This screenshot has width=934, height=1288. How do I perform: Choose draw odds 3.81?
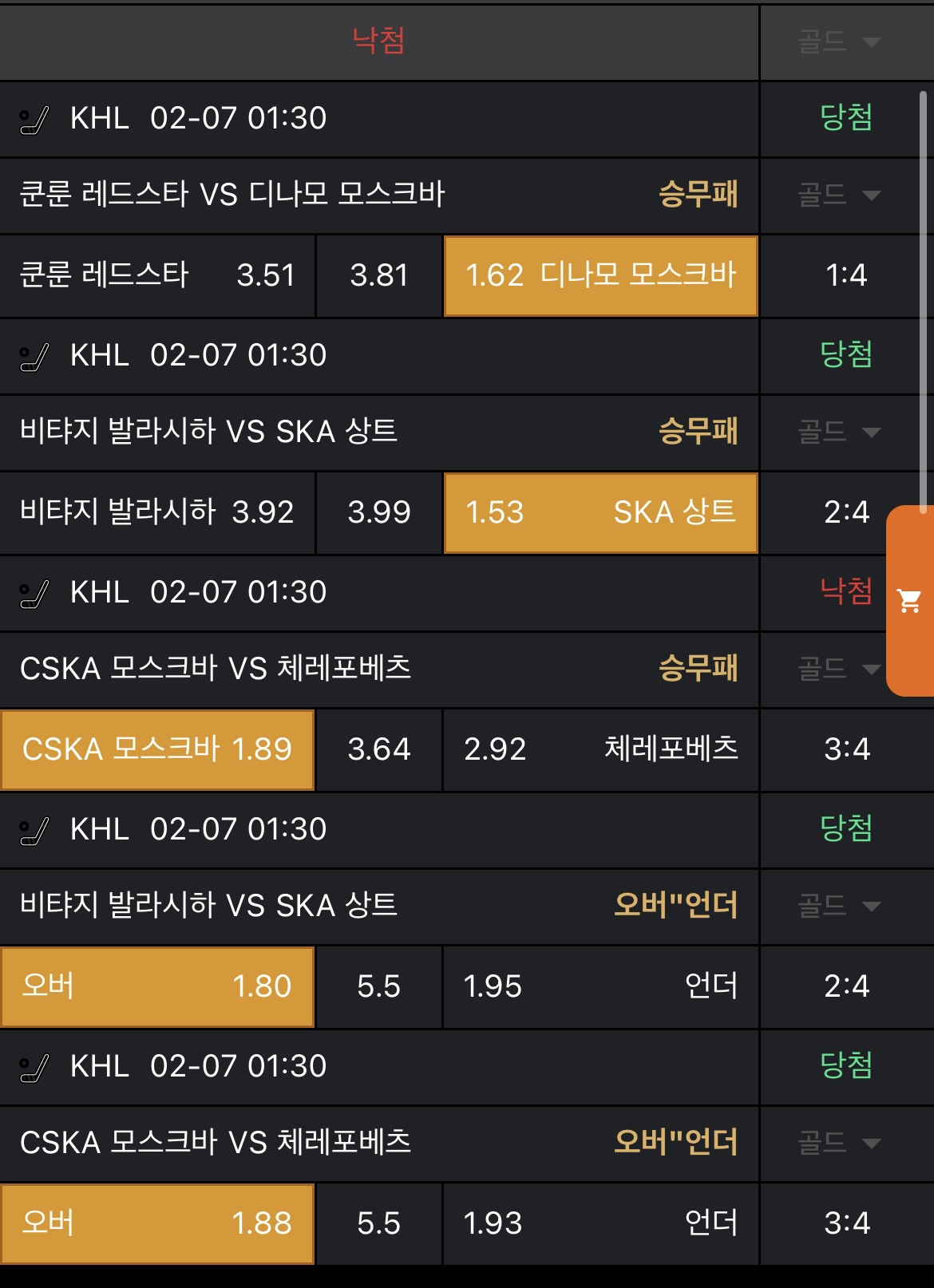[x=379, y=275]
